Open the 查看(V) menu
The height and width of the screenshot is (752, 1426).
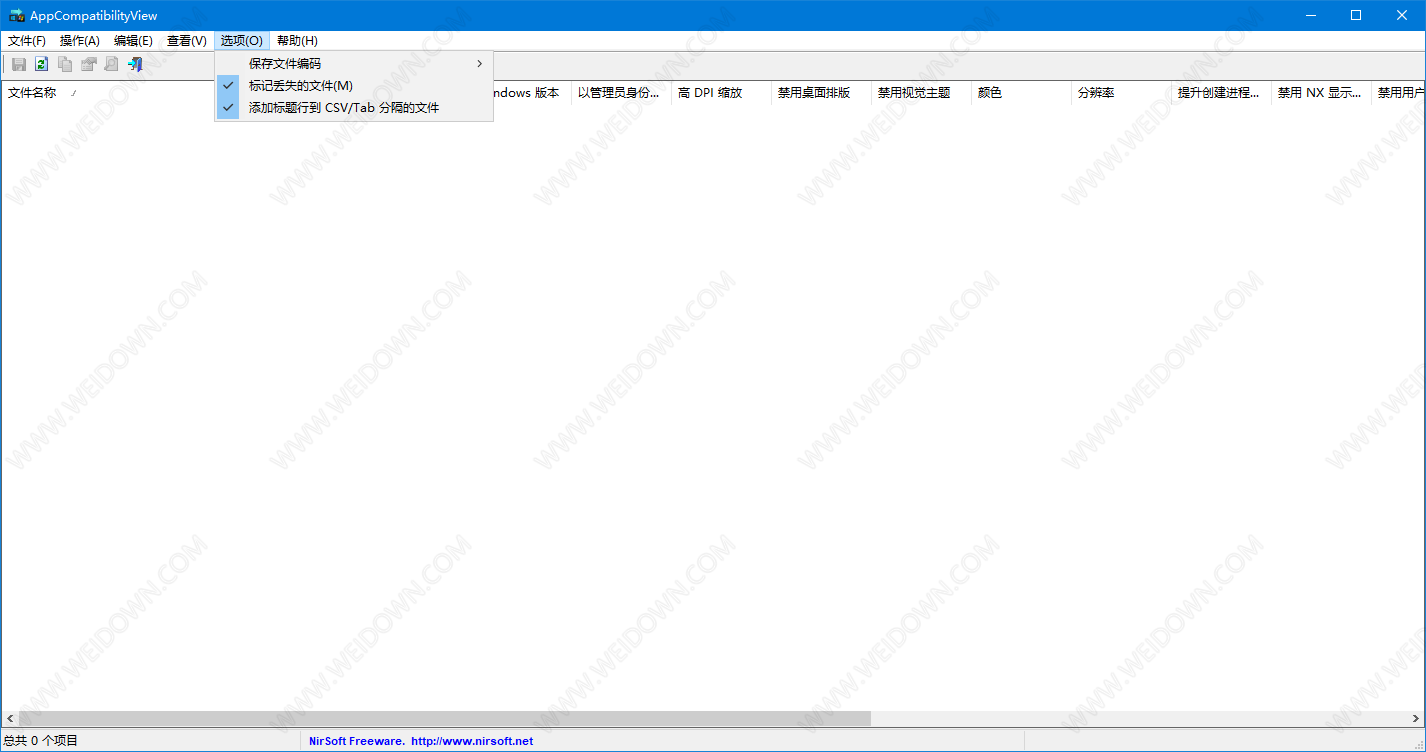(x=187, y=41)
